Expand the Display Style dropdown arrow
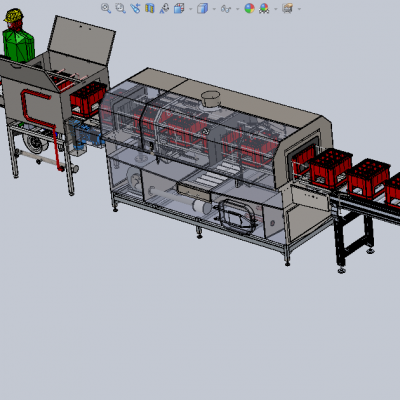Screen dimensions: 400x400 tap(214, 9)
